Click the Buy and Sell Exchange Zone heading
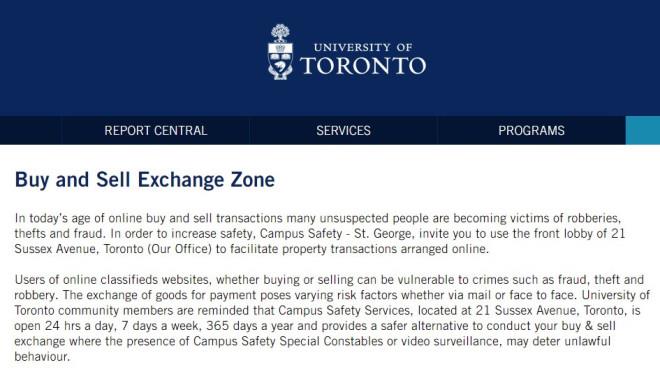This screenshot has height=374, width=660. [145, 180]
